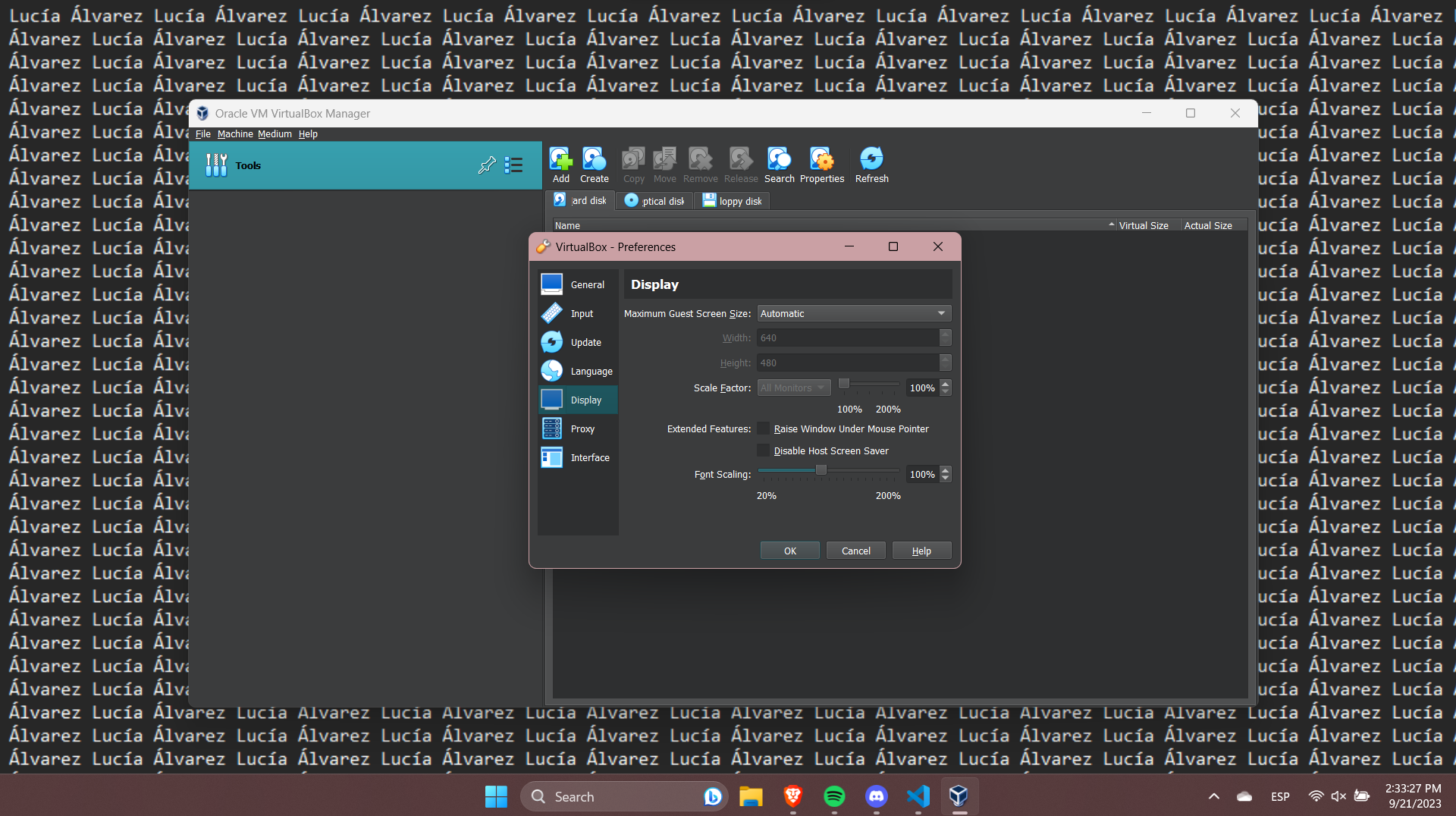Pin the Tools panel with pushpin icon
The width and height of the screenshot is (1456, 816).
487,165
